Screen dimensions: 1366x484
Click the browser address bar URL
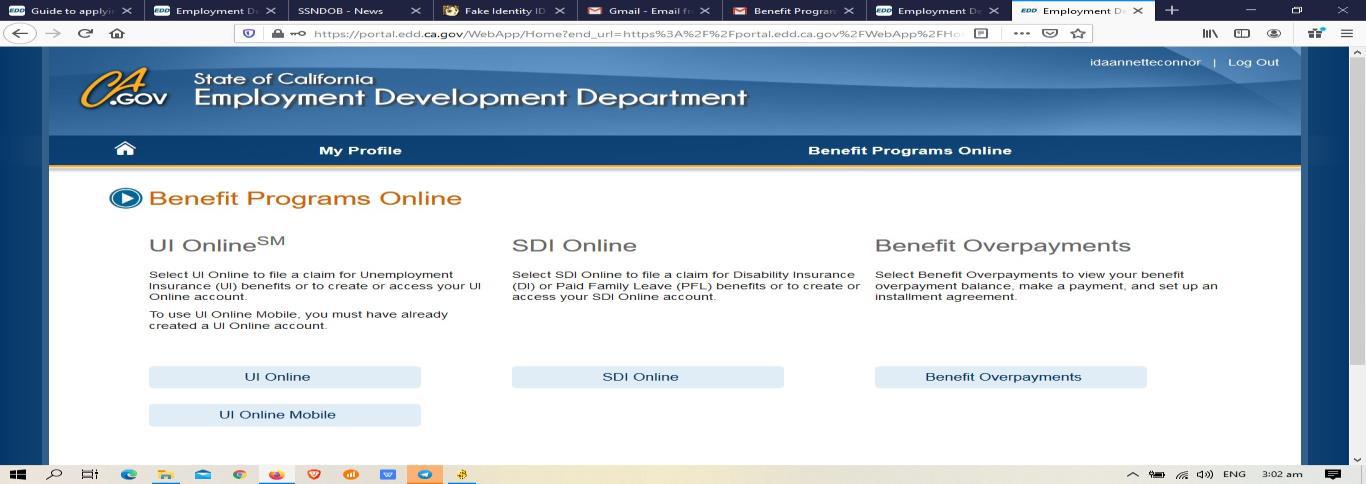(x=639, y=33)
